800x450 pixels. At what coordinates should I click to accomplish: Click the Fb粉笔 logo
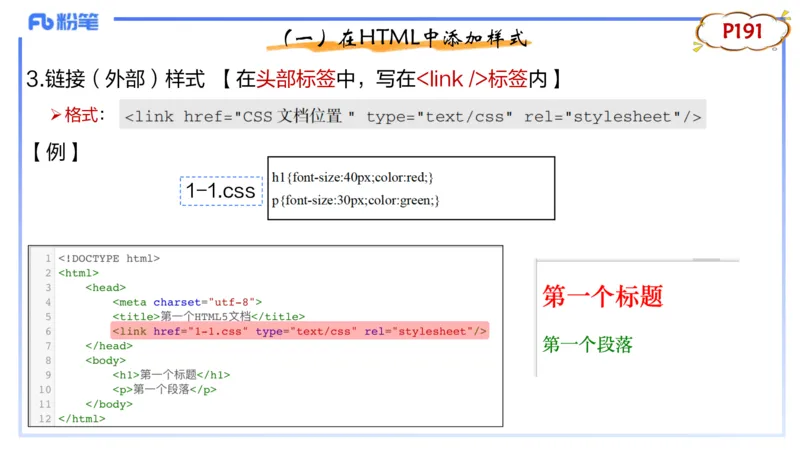click(x=63, y=21)
